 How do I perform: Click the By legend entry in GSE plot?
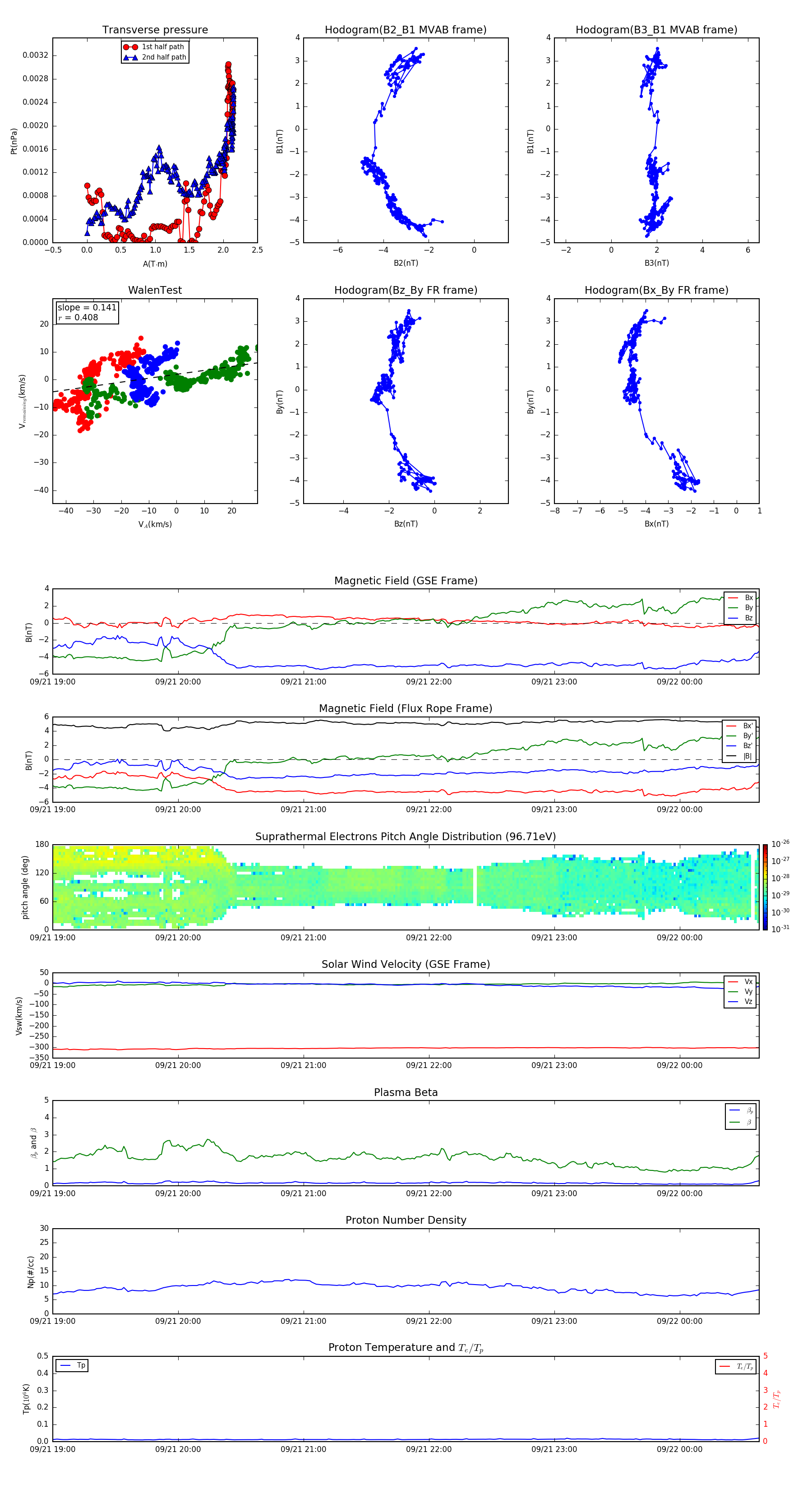pos(741,608)
